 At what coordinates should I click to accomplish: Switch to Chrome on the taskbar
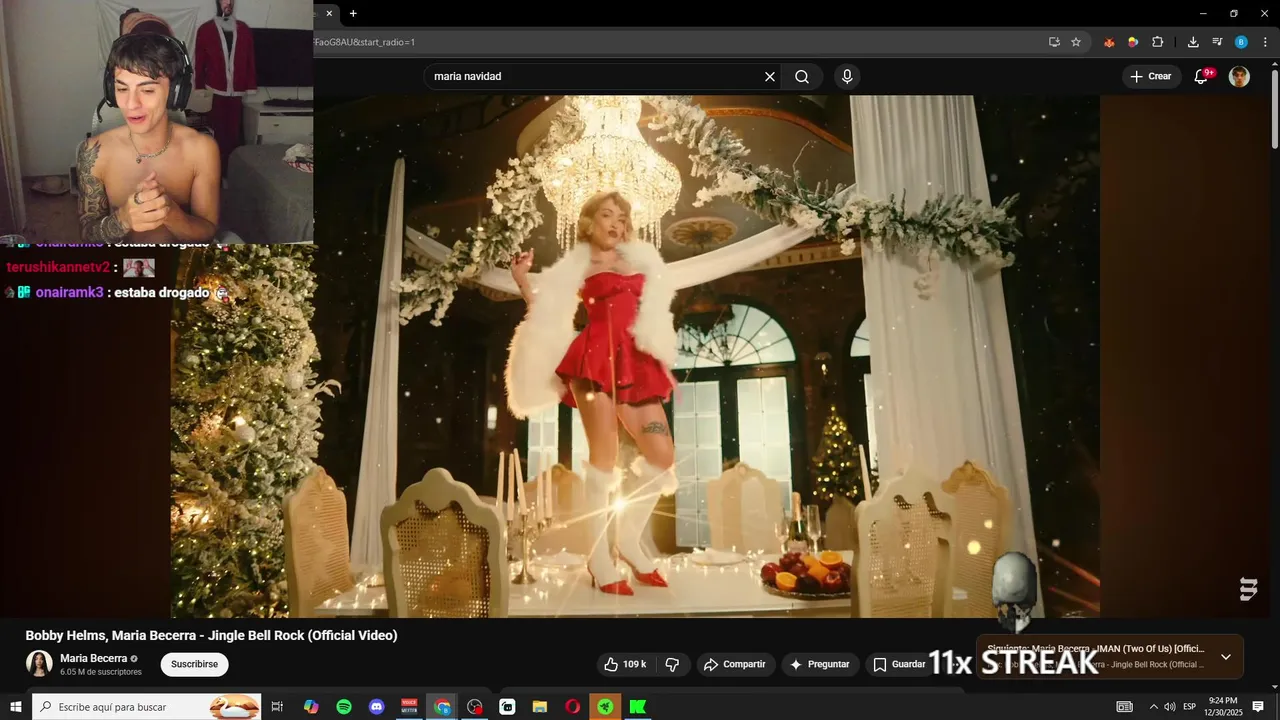(x=442, y=707)
